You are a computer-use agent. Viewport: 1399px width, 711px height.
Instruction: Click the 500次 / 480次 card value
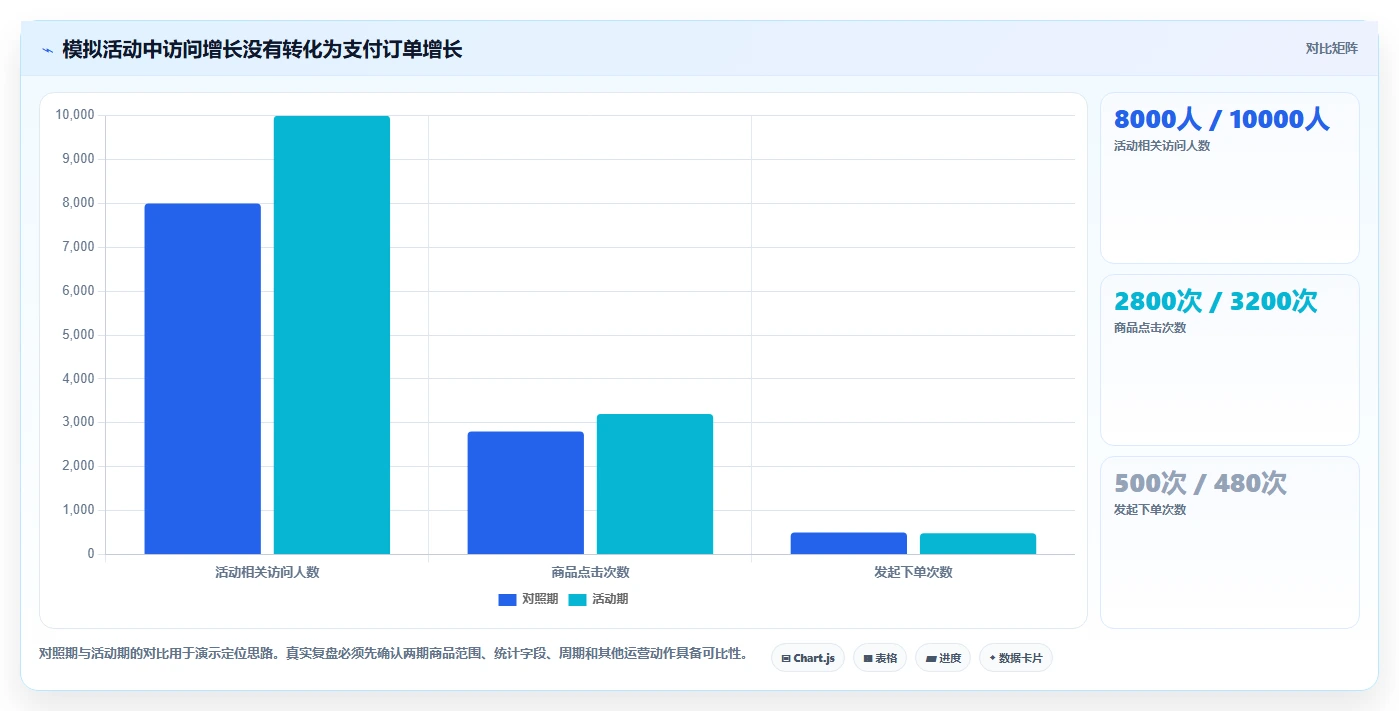1200,483
